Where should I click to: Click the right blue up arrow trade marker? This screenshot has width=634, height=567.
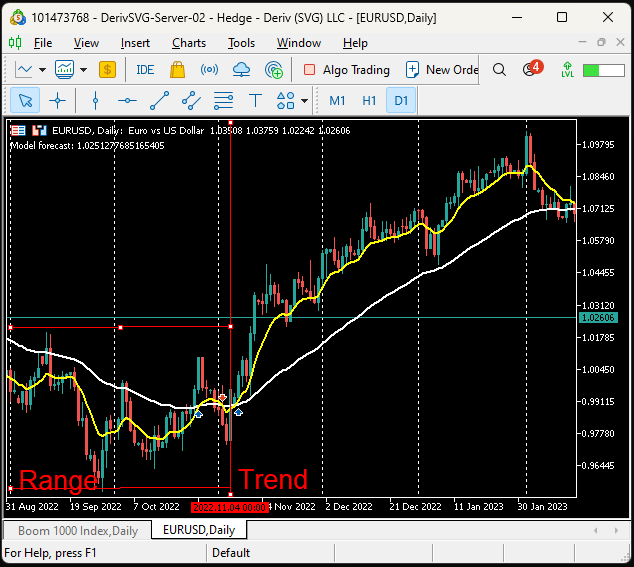239,412
